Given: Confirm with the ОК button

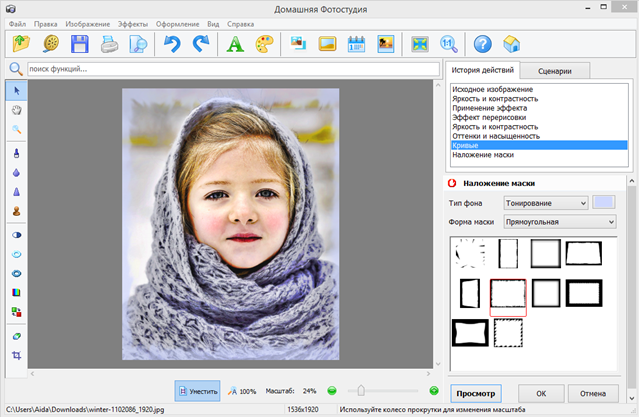Looking at the screenshot, I should coord(541,393).
